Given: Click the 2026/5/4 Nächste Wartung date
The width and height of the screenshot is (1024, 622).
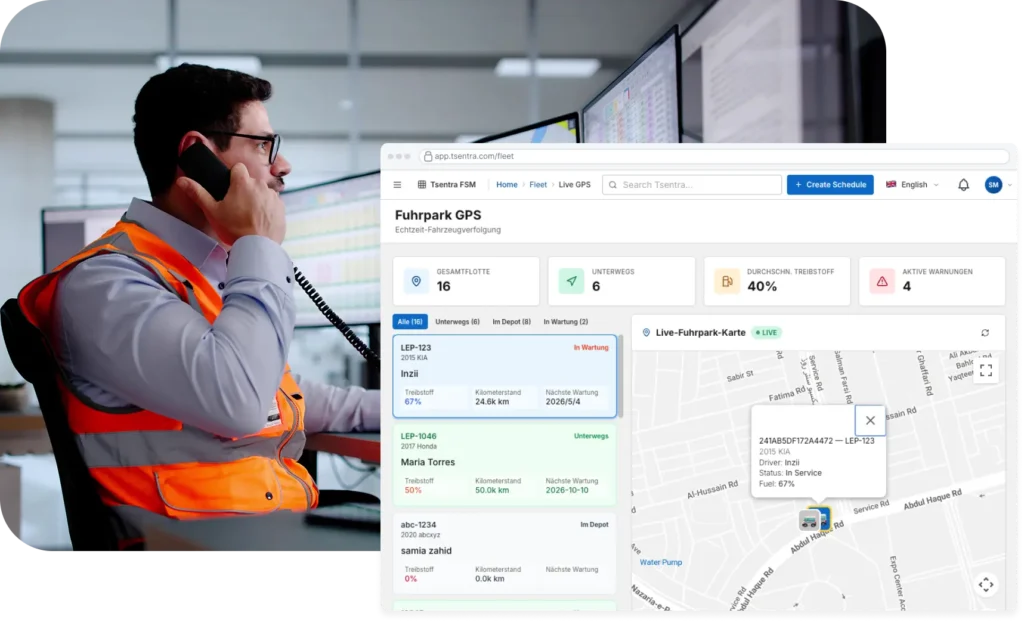Looking at the screenshot, I should pyautogui.click(x=563, y=402).
